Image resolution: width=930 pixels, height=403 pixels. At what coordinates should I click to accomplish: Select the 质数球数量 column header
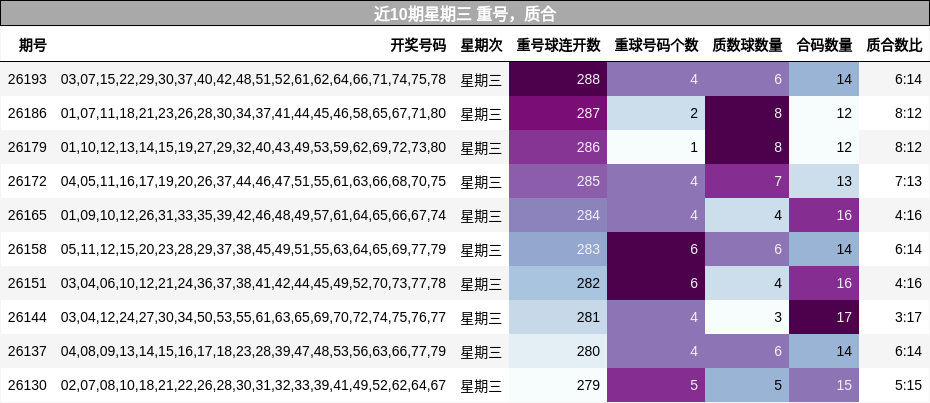click(747, 45)
